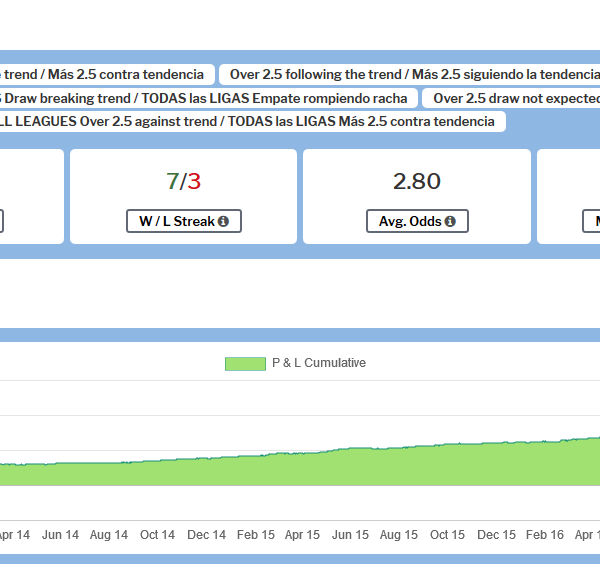Click the Aug 14 axis label
The height and width of the screenshot is (571, 600).
point(108,535)
